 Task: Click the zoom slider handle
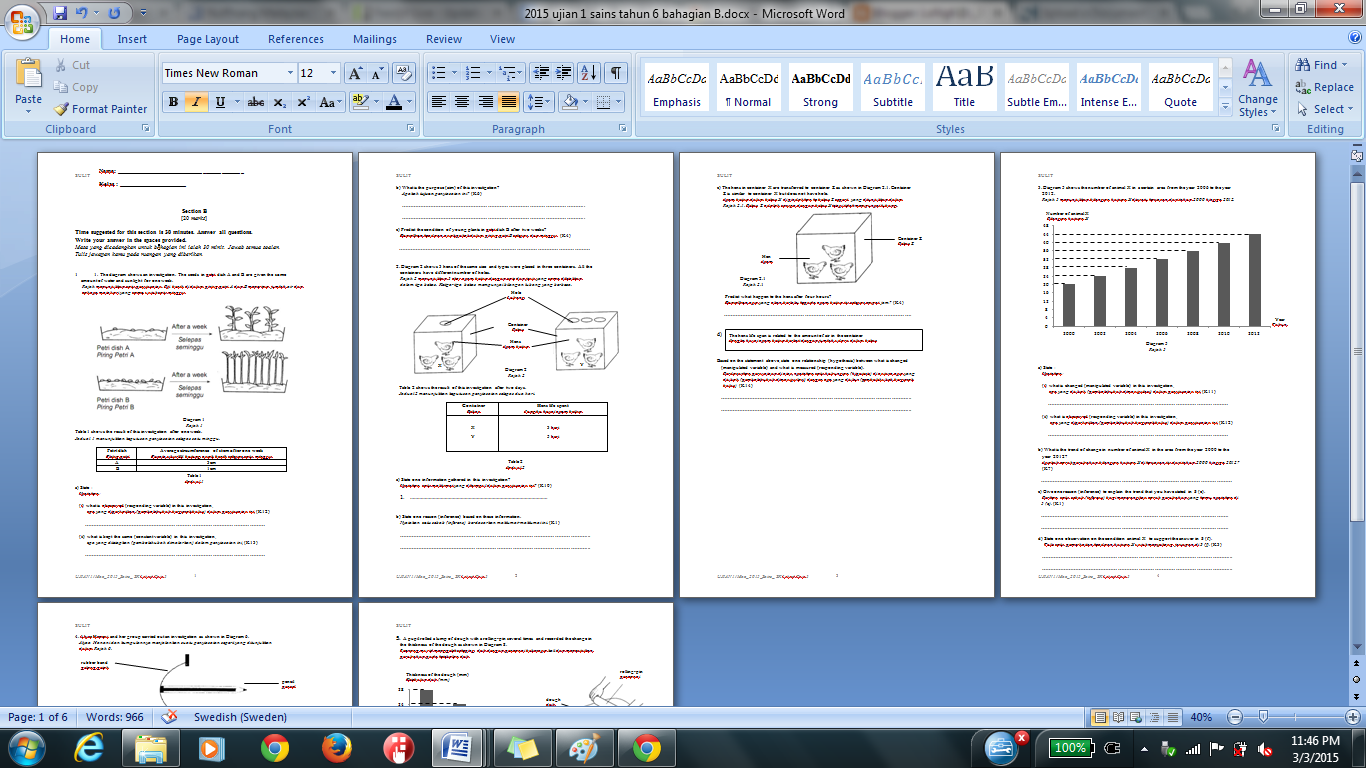1263,717
